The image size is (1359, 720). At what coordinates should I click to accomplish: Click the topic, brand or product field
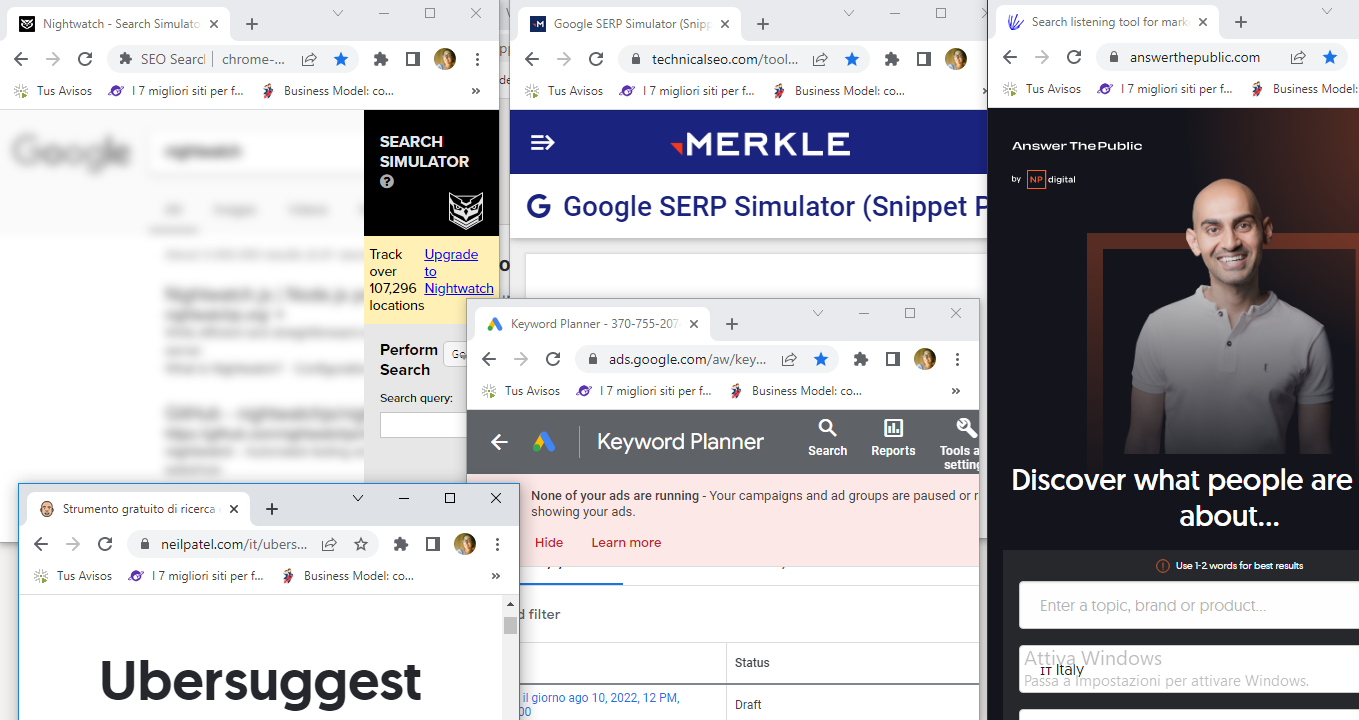[1188, 605]
